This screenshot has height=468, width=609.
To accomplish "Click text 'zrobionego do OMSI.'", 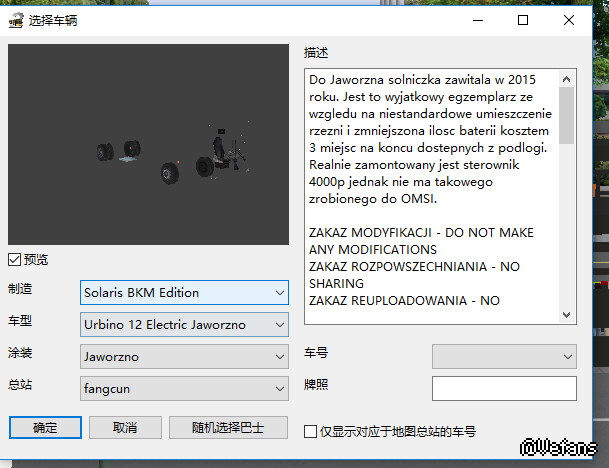I will (x=373, y=199).
